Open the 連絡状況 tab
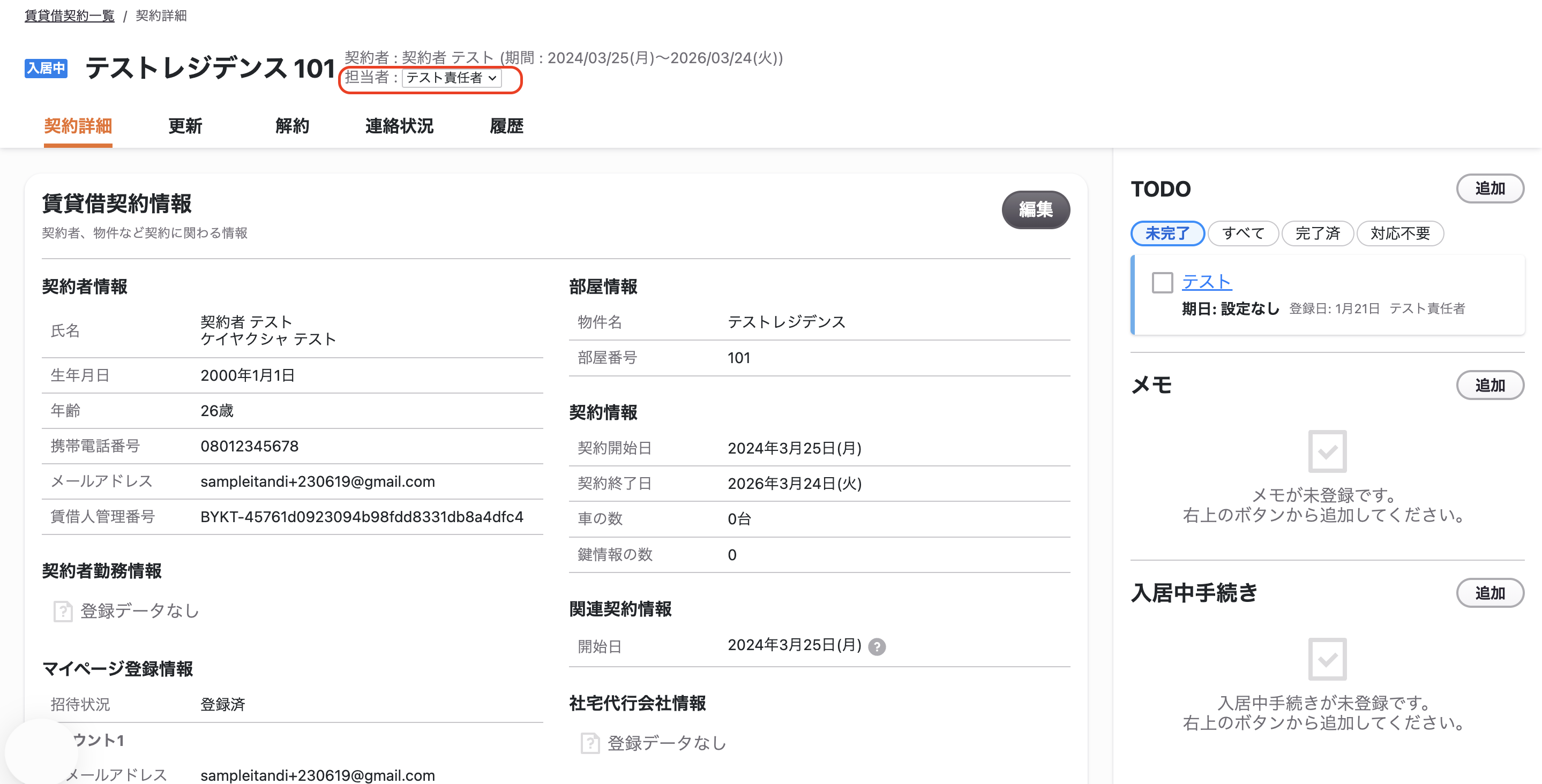This screenshot has width=1542, height=784. [399, 126]
